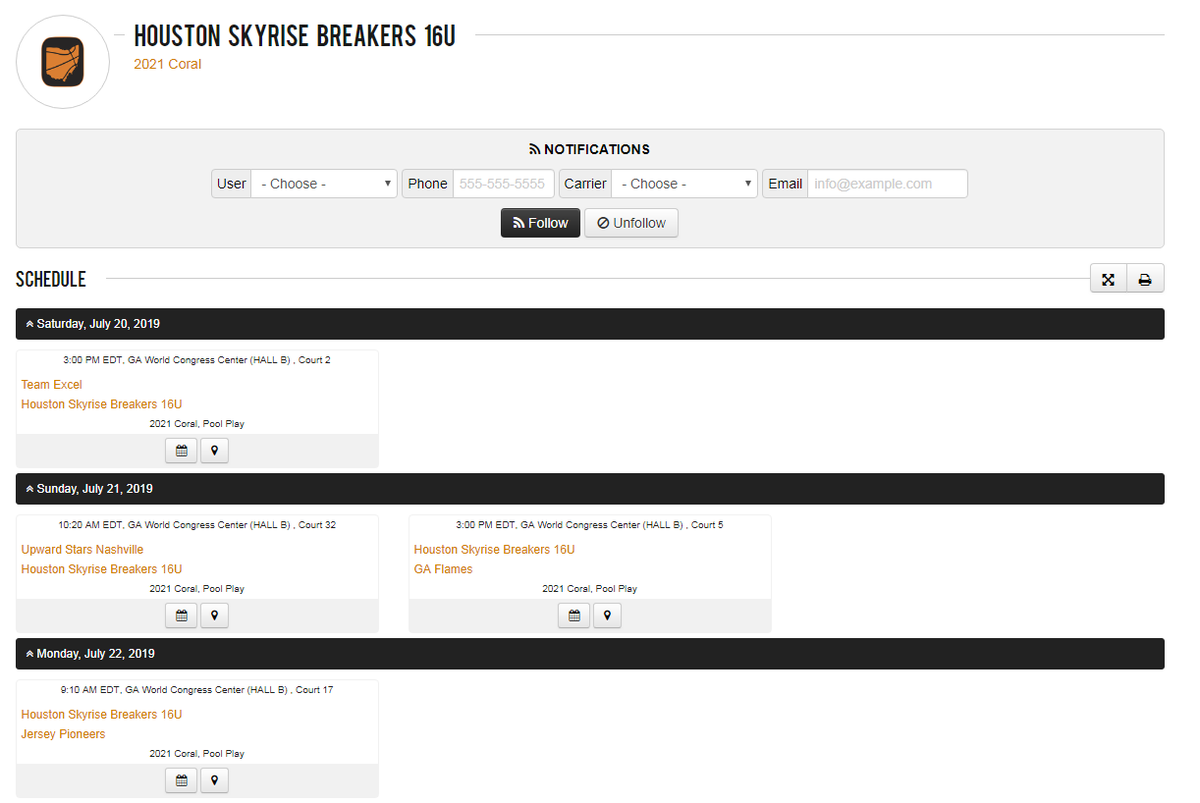1200x803 pixels.
Task: Add the Jersey Pioneers game to calendar
Action: 181,781
